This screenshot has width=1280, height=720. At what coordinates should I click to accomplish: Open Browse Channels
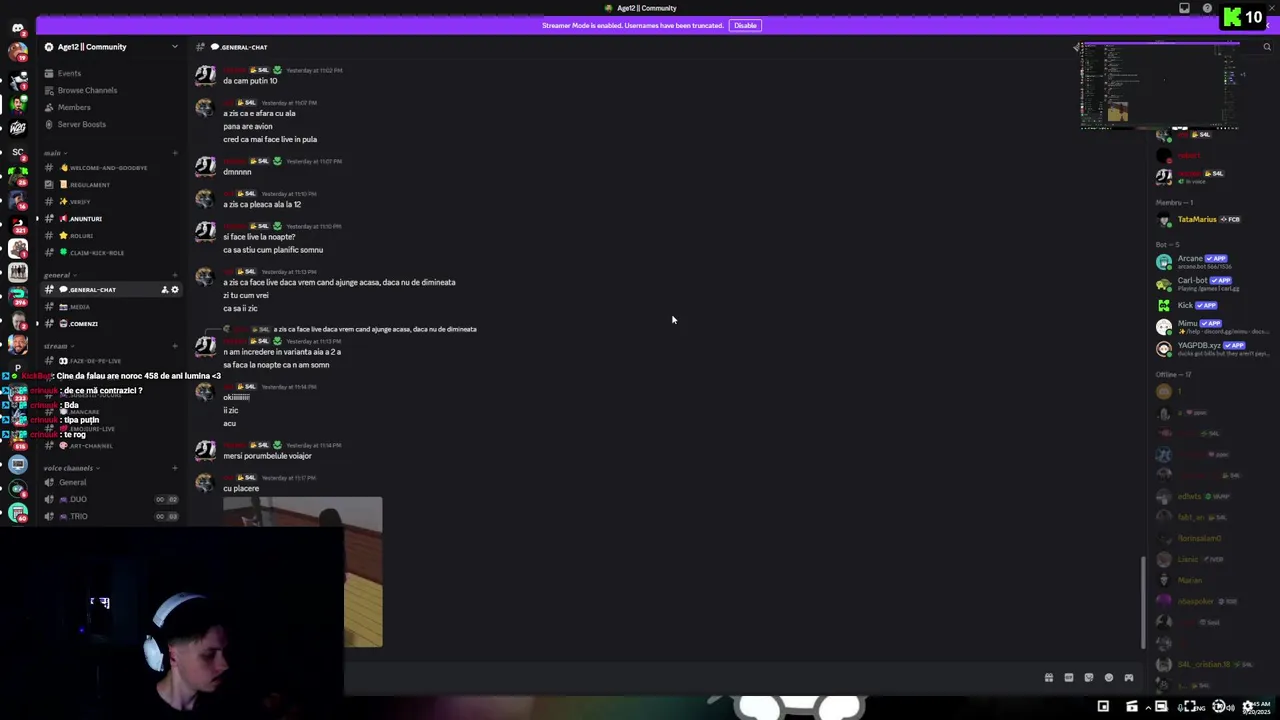click(110, 90)
